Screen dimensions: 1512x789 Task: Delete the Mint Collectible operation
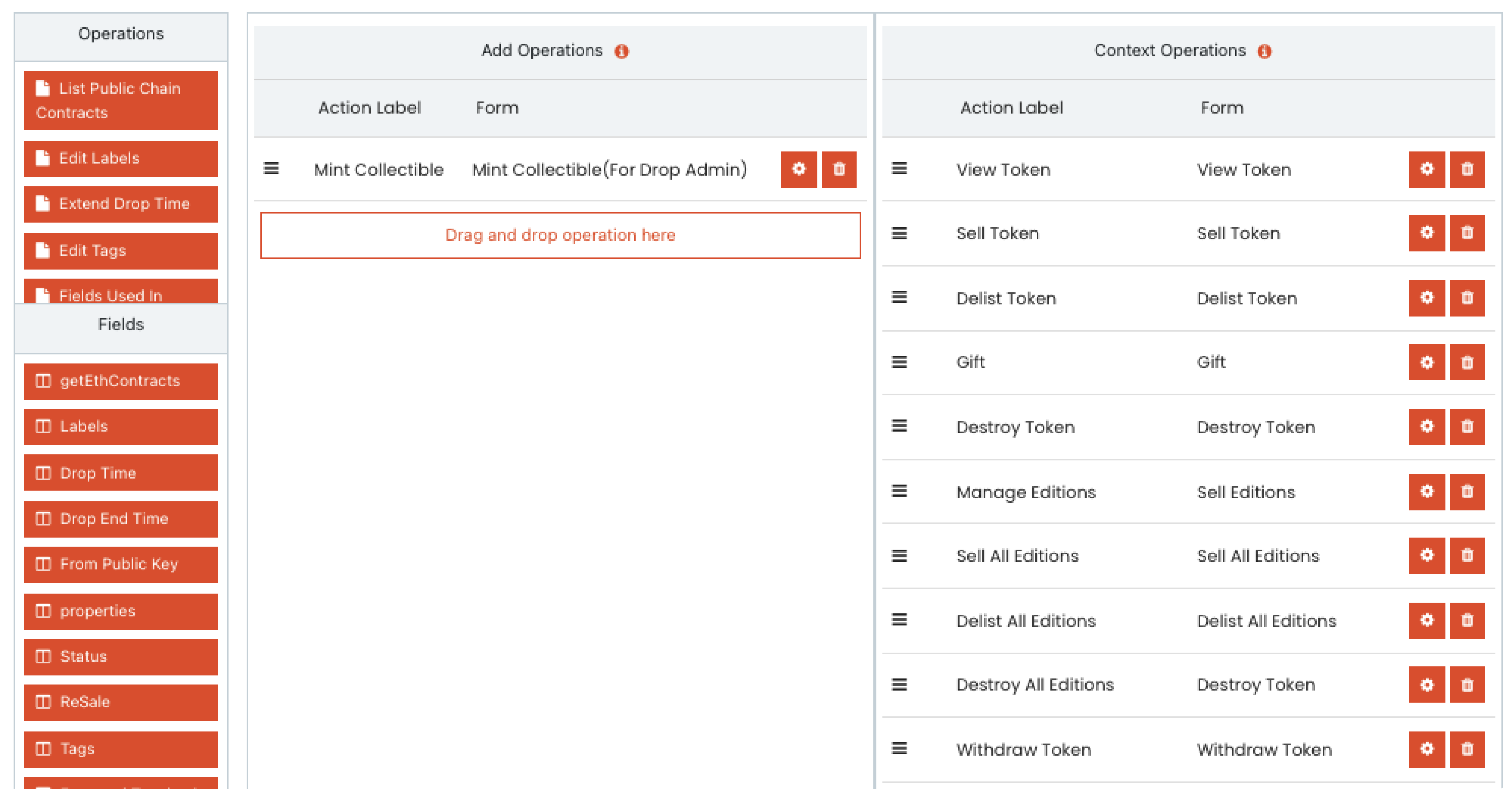[839, 169]
